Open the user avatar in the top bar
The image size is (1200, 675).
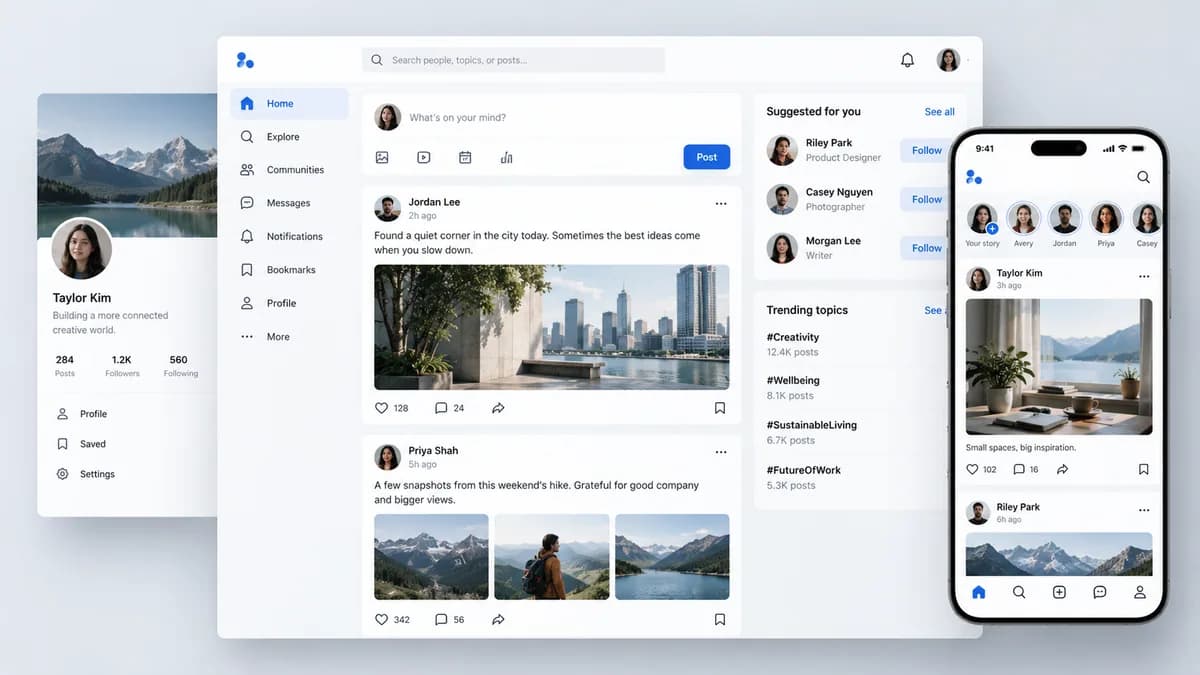point(948,60)
